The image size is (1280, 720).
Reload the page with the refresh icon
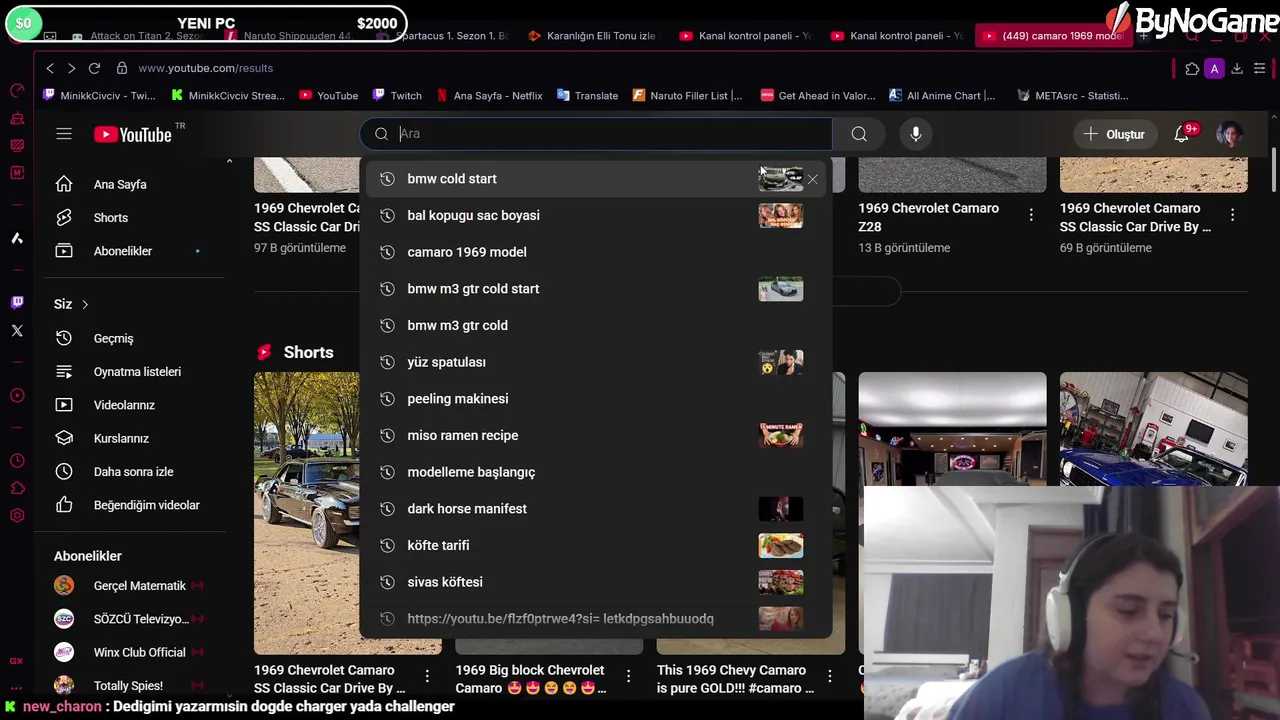[x=94, y=68]
